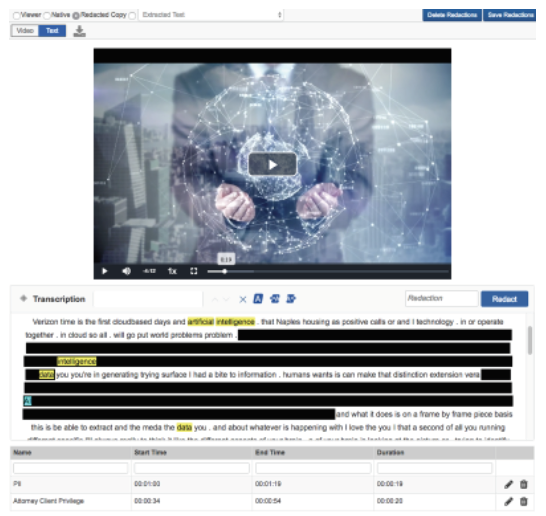Click the blue letter A transcription icon
546x516 pixels.
[258, 299]
